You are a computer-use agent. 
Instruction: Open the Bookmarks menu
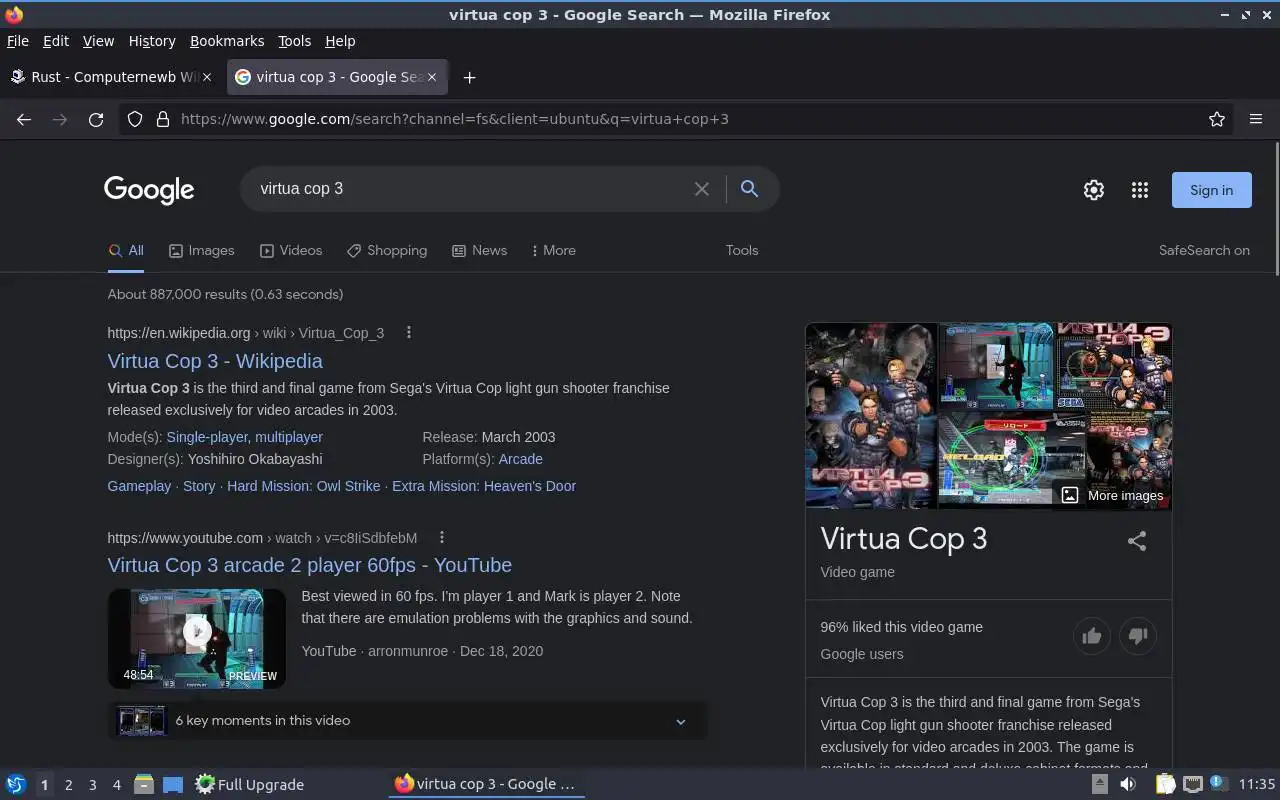pos(227,41)
